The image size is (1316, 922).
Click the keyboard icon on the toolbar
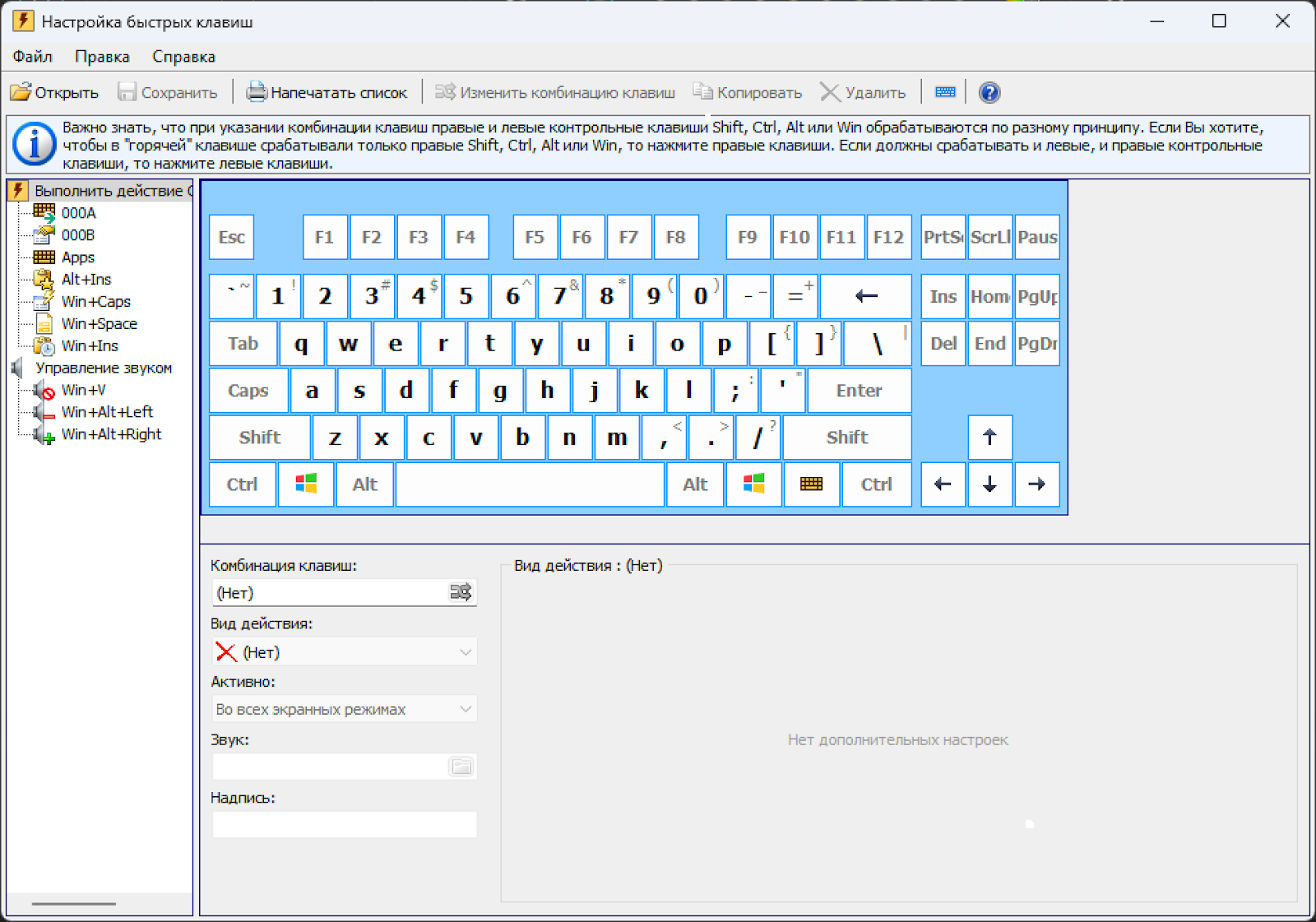click(943, 91)
